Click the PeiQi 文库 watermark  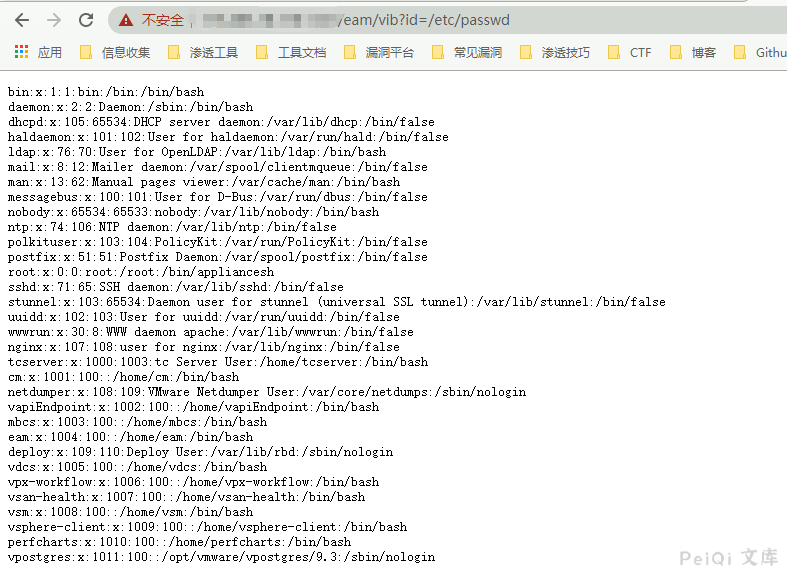pos(728,558)
